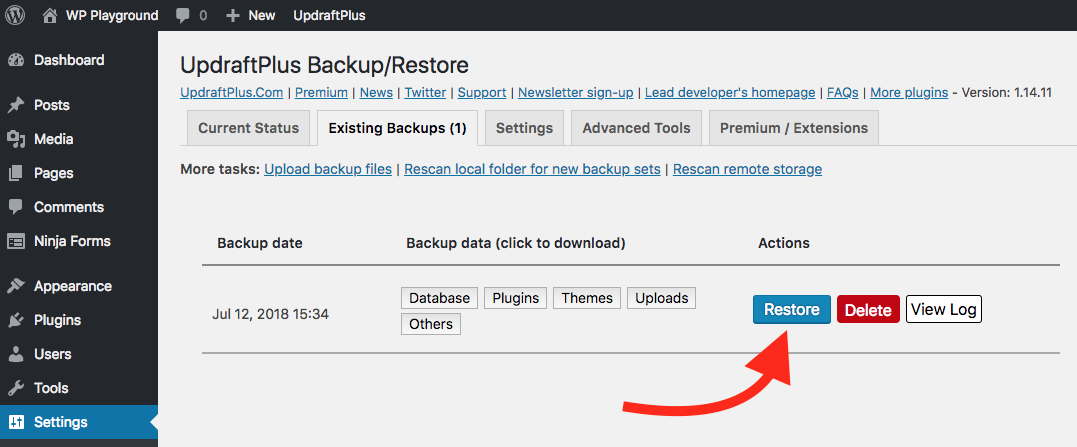Open Plugins in the sidebar menu
Viewport: 1077px width, 447px height.
click(x=57, y=320)
